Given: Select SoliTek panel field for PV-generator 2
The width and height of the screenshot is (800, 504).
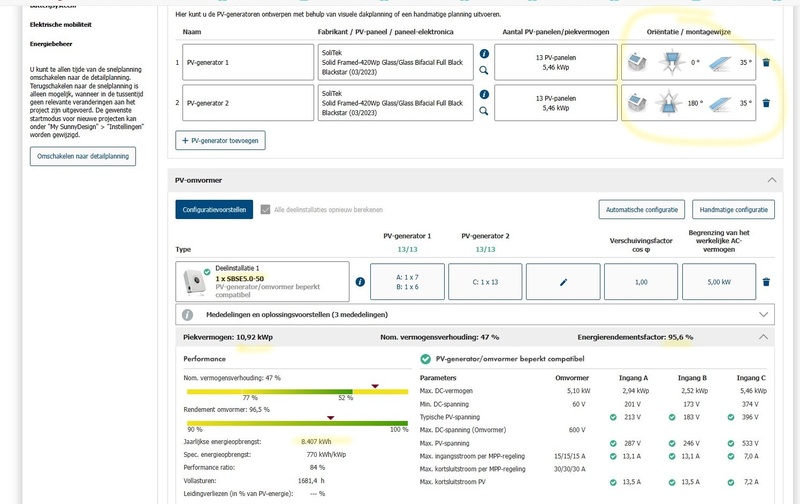Looking at the screenshot, I should tap(395, 103).
